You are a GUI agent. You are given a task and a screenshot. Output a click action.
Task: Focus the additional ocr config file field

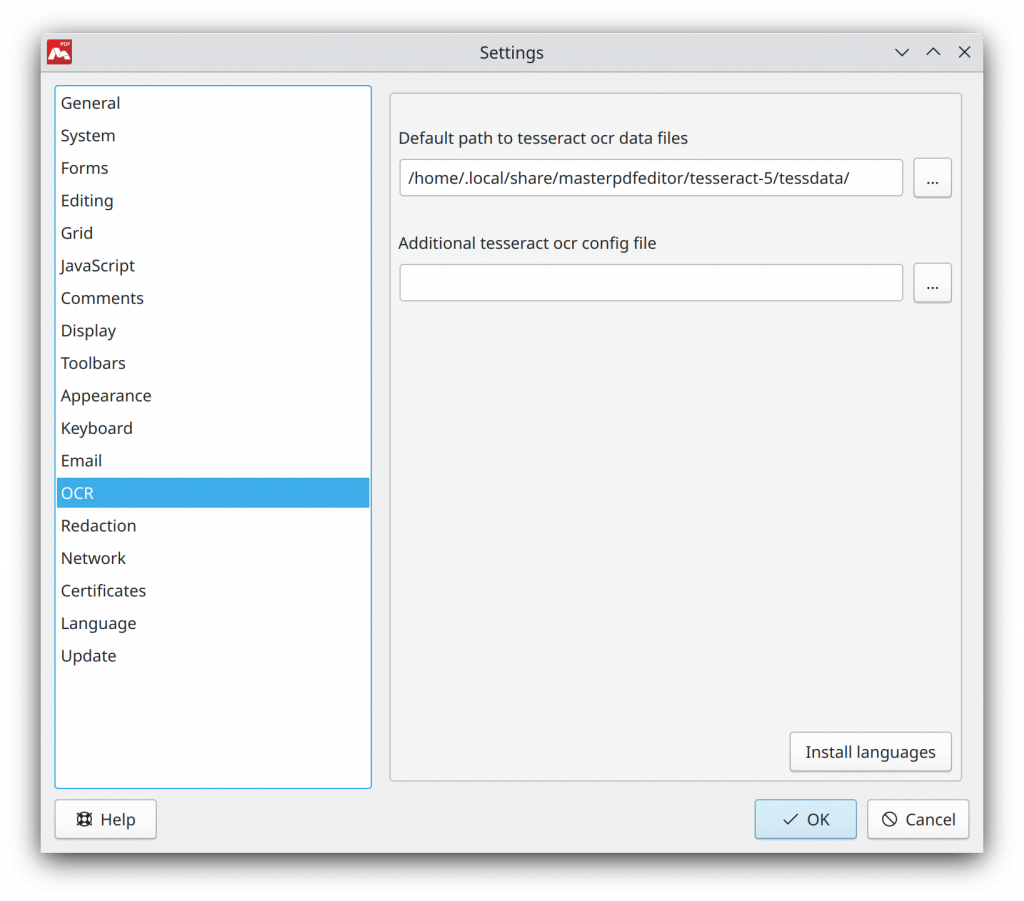click(650, 283)
